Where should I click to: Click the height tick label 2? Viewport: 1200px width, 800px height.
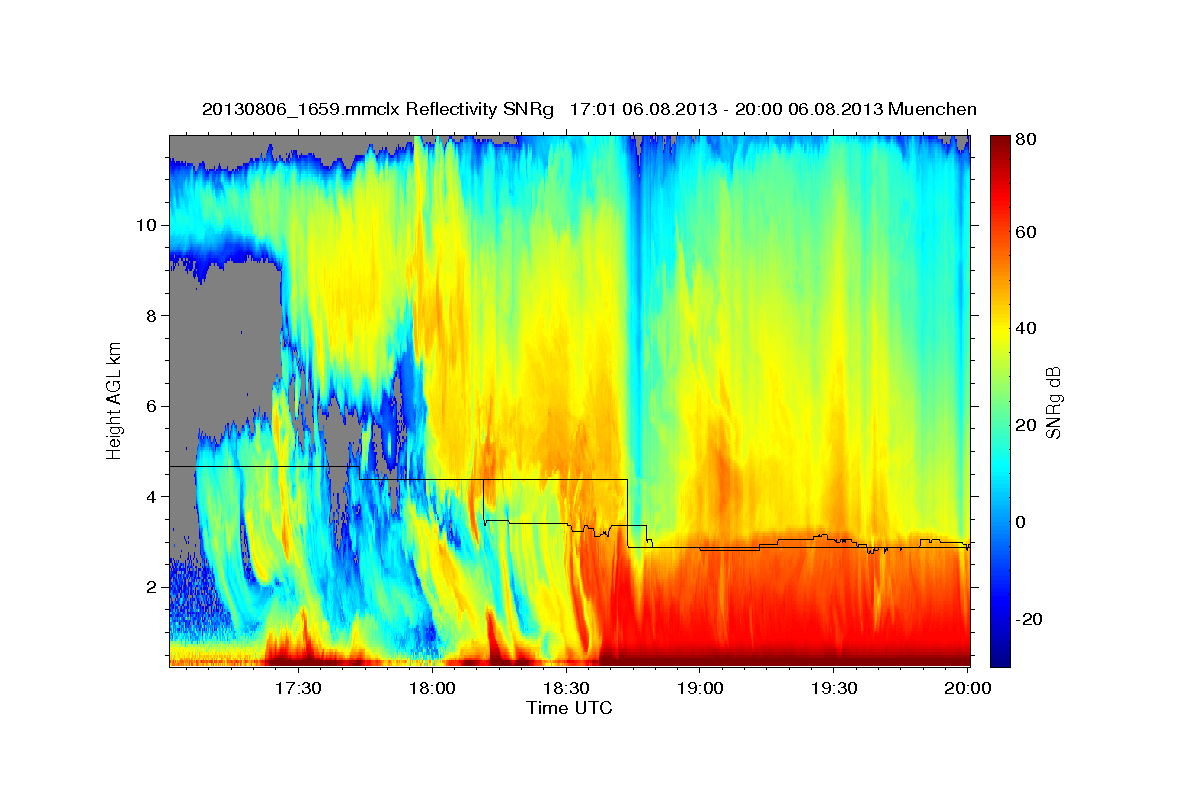(x=150, y=587)
